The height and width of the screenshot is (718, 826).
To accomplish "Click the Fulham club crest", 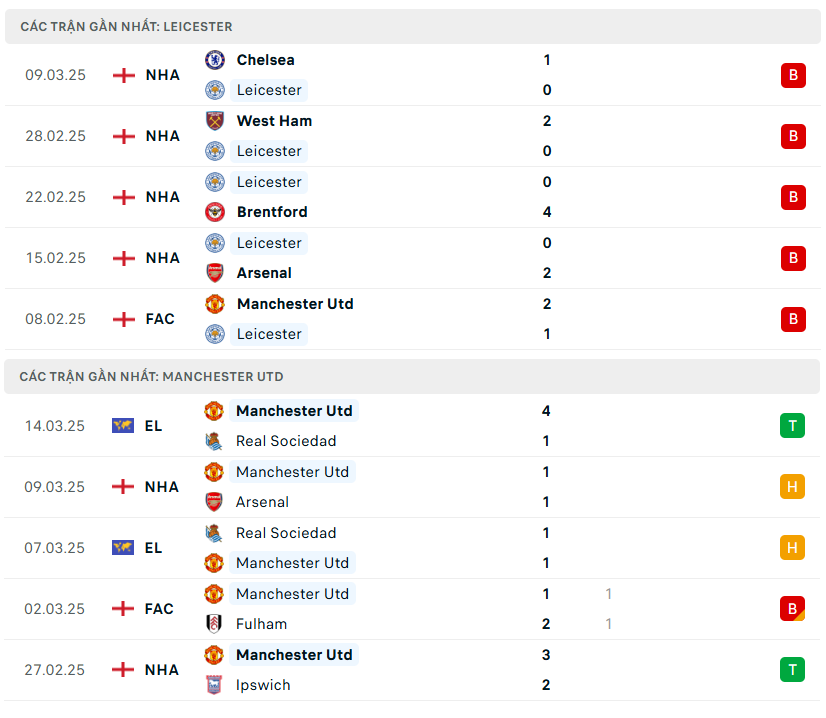I will (x=214, y=624).
